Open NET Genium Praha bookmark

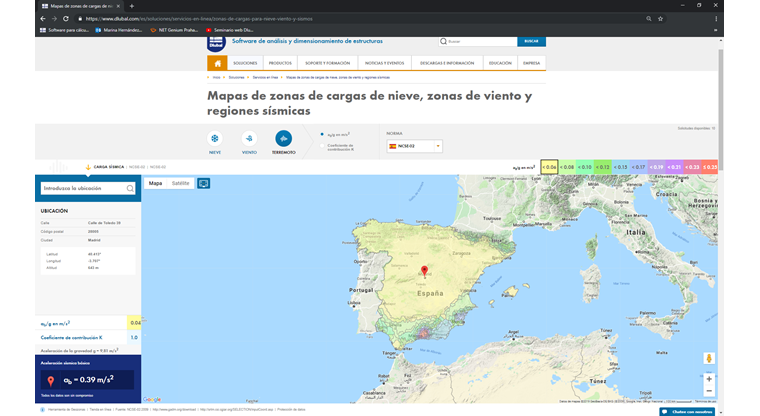174,30
